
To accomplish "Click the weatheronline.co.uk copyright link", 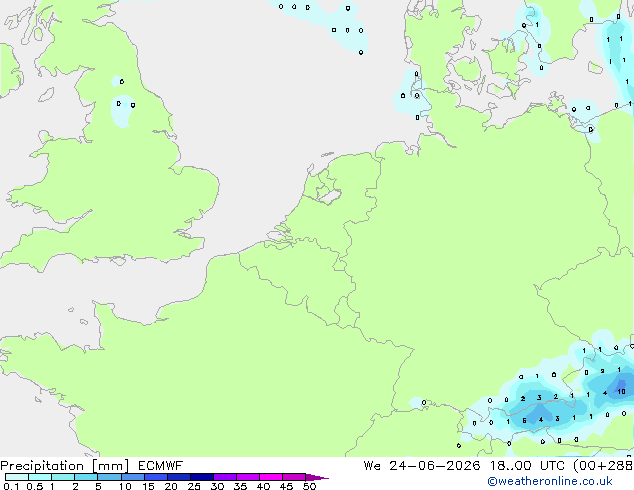I will 550,481.
